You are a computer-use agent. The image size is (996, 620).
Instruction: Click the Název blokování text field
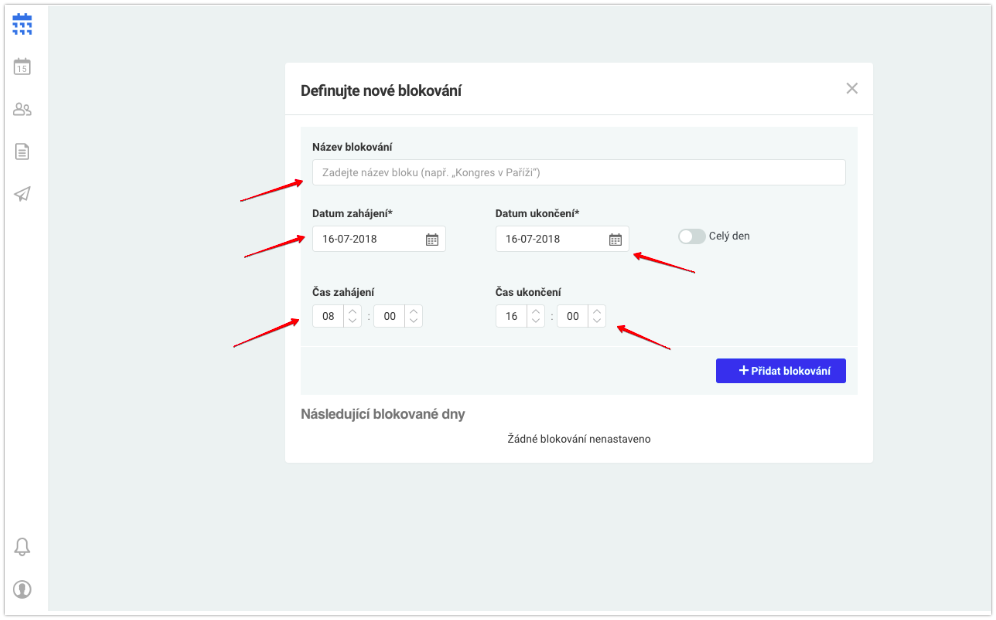(x=579, y=173)
